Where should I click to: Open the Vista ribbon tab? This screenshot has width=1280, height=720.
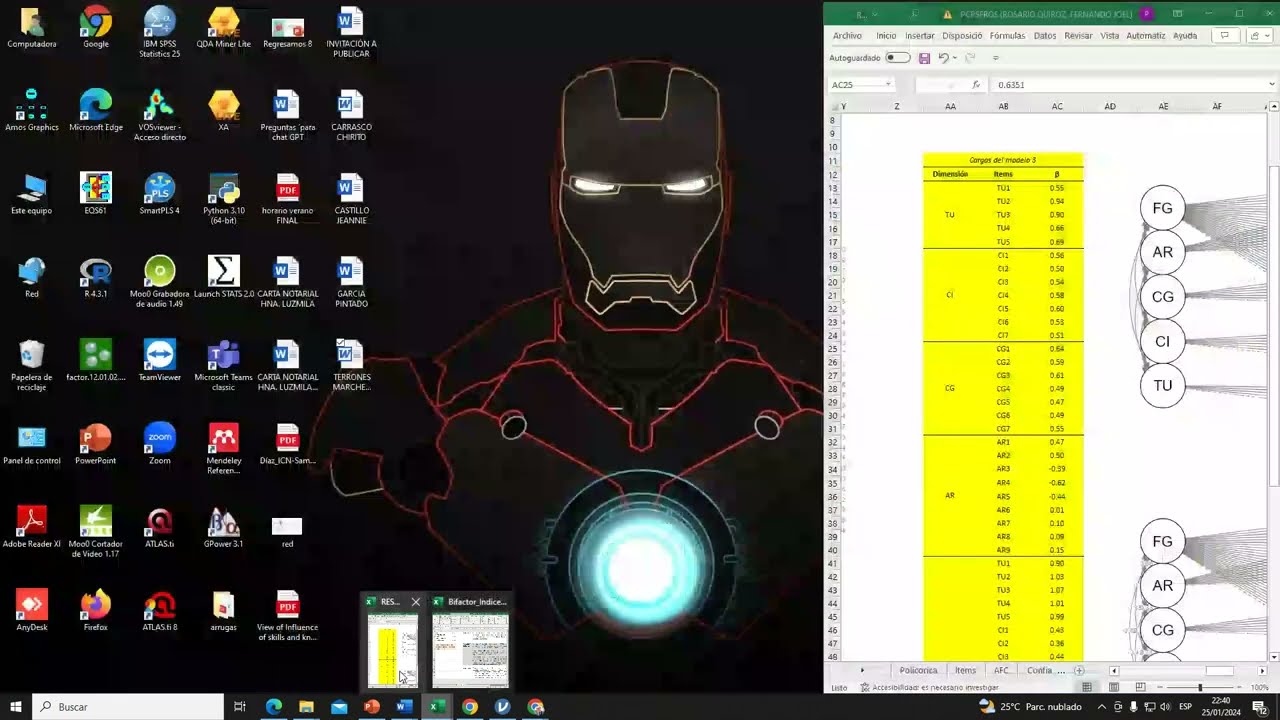[x=1110, y=35]
